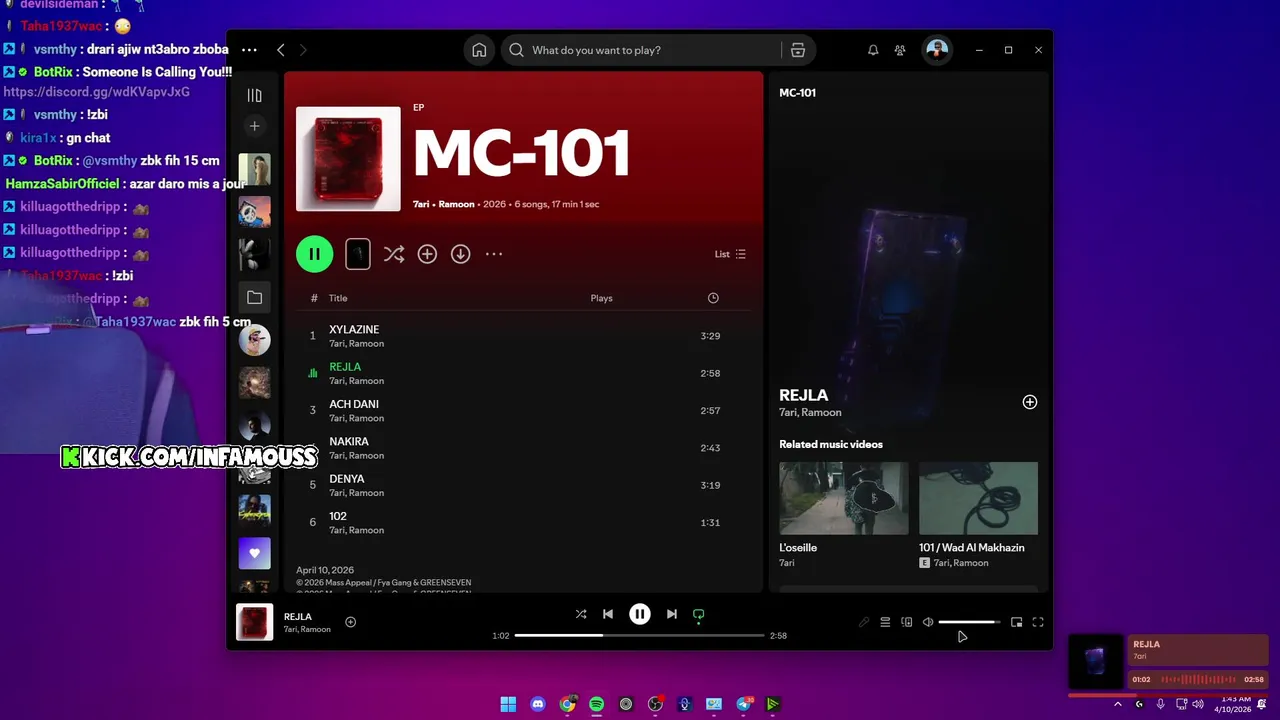Image resolution: width=1280 pixels, height=720 pixels.
Task: Click the discord.gg link in chat overlay
Action: tap(96, 92)
